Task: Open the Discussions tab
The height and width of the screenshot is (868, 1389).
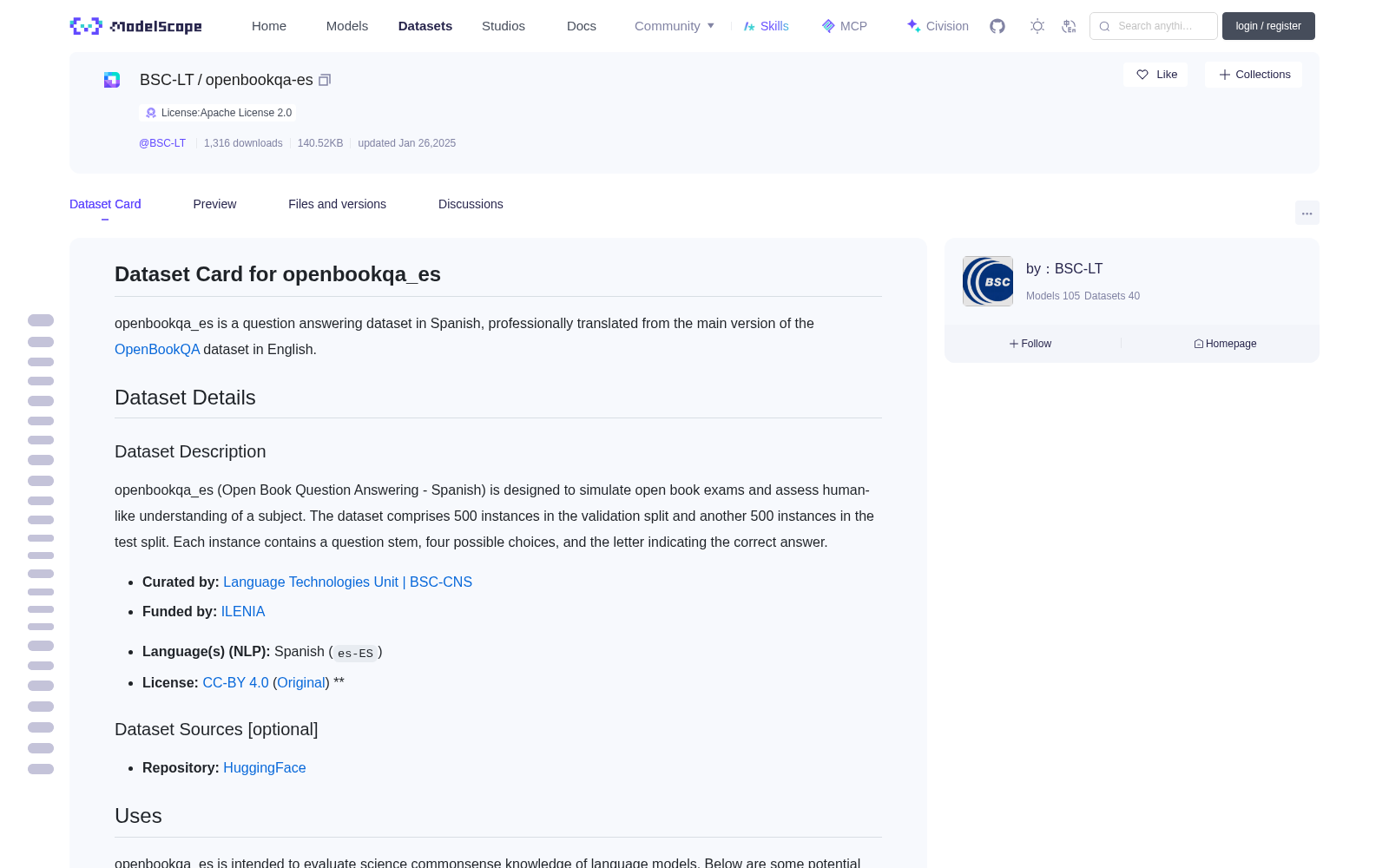Action: click(471, 204)
